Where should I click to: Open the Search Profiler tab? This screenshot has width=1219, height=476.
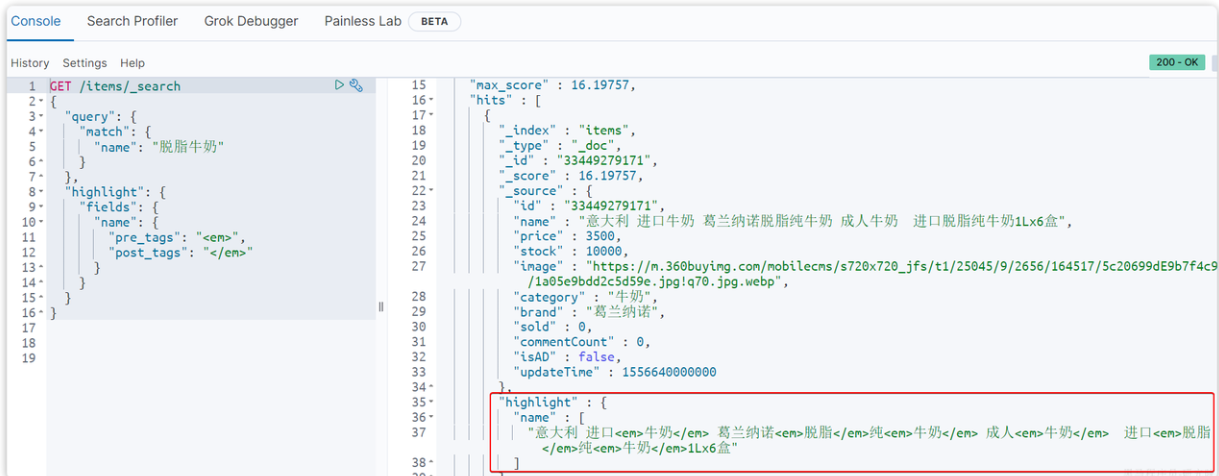(132, 21)
